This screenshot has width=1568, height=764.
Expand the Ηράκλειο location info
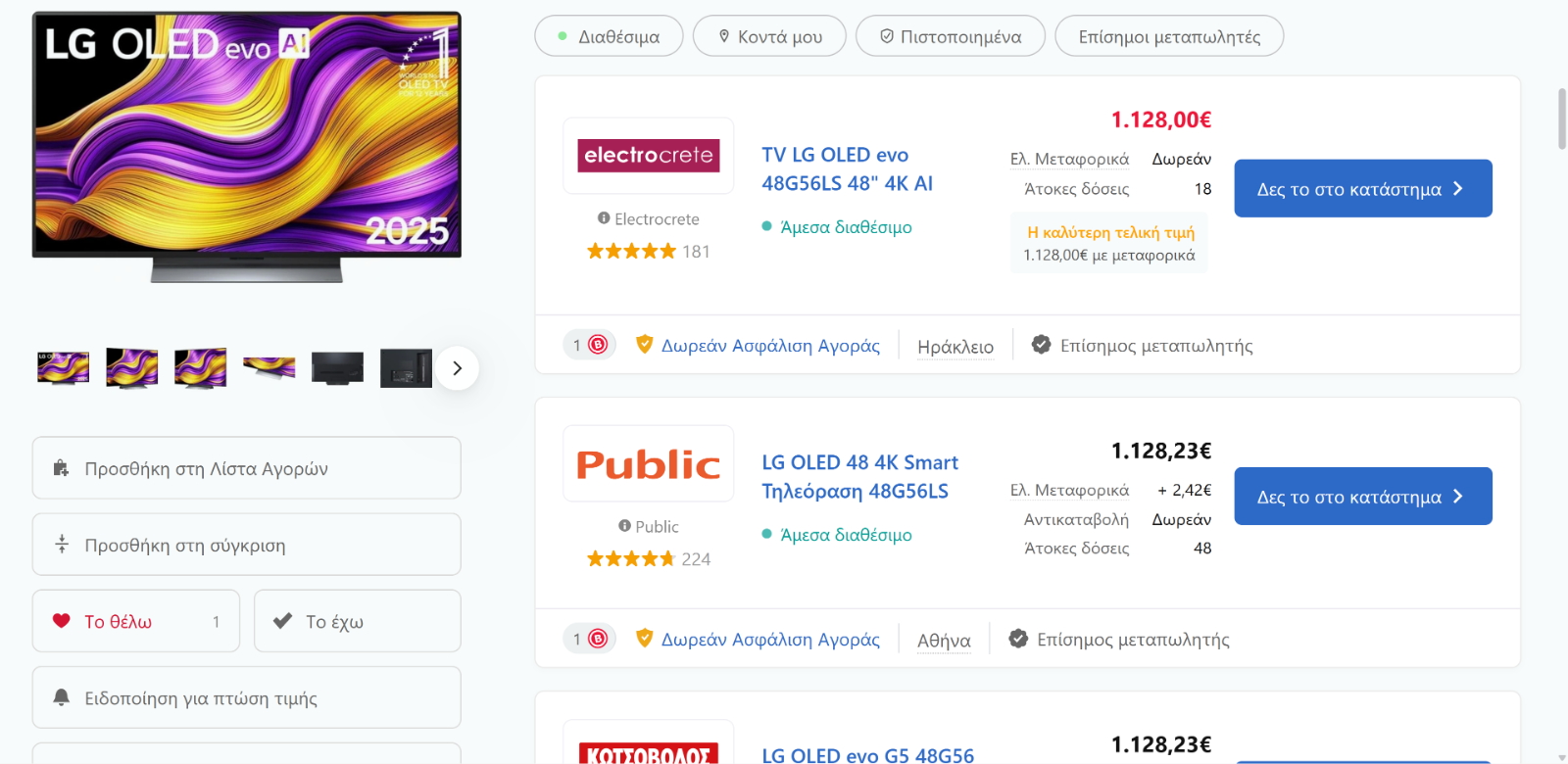(955, 346)
